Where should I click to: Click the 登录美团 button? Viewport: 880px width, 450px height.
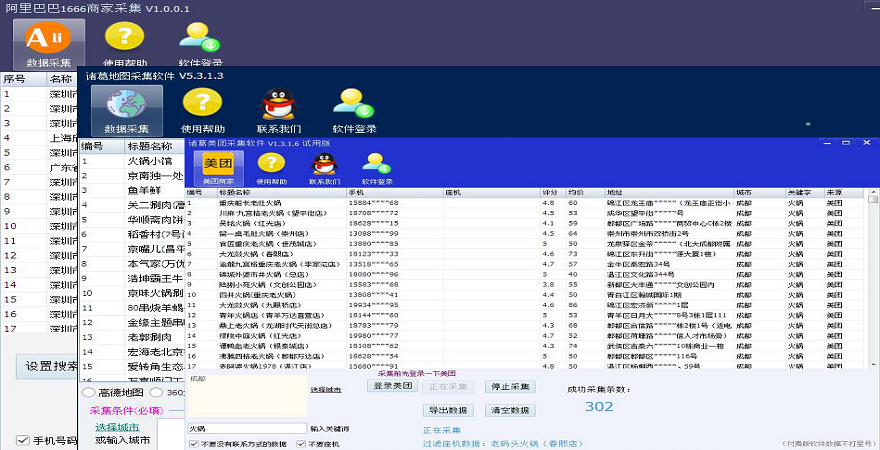392,386
